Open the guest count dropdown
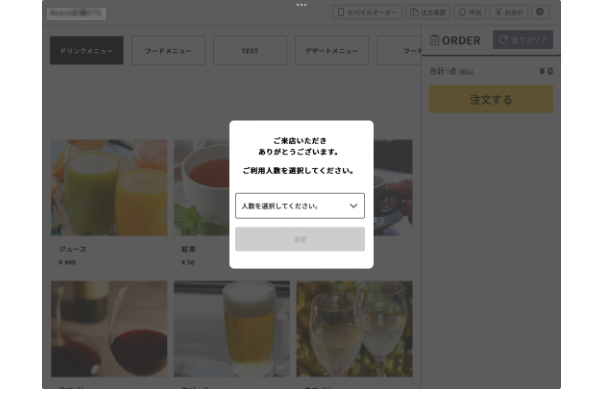 [299, 206]
